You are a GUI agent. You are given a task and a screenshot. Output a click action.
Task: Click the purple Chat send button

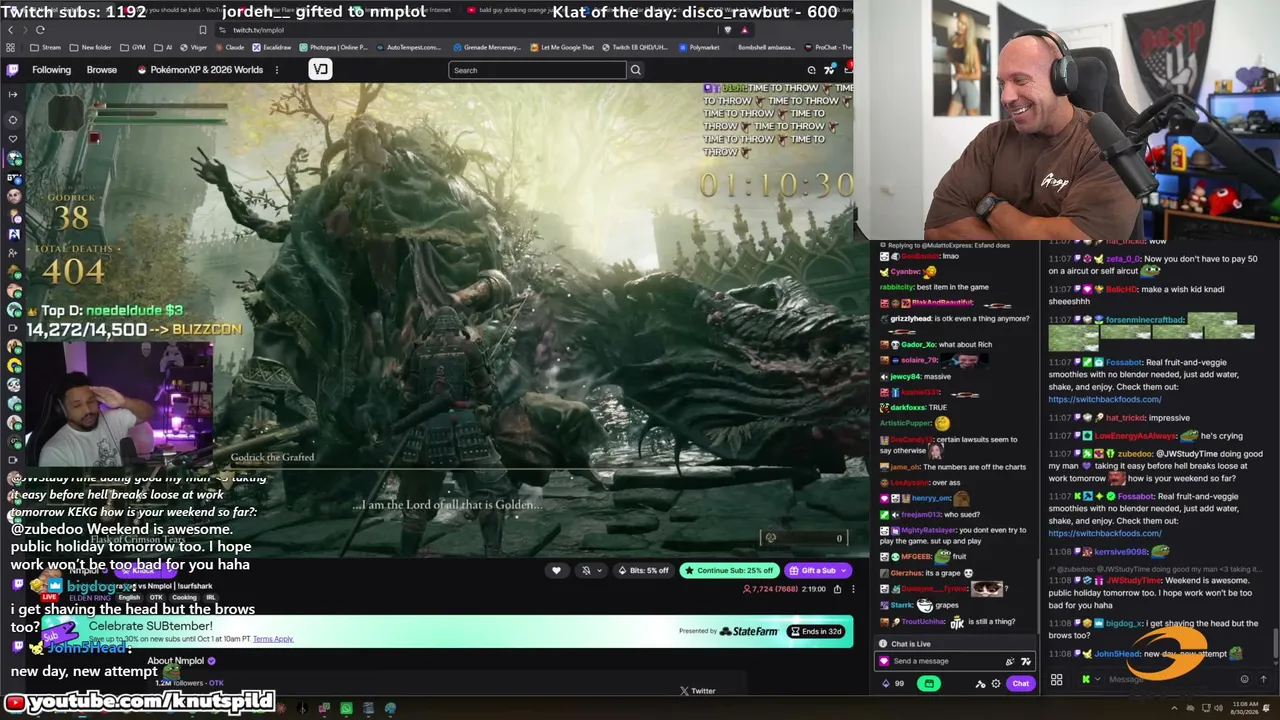coord(1020,684)
